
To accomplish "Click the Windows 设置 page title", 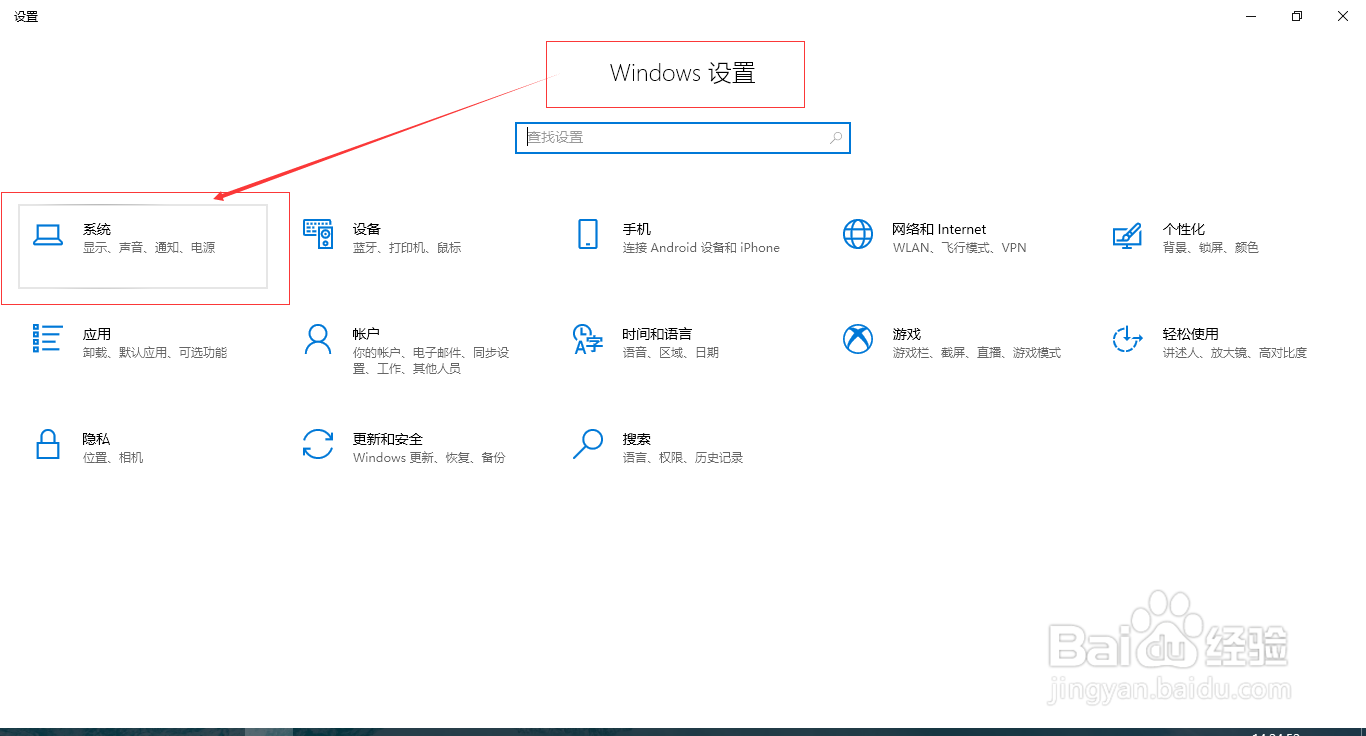I will 683,73.
